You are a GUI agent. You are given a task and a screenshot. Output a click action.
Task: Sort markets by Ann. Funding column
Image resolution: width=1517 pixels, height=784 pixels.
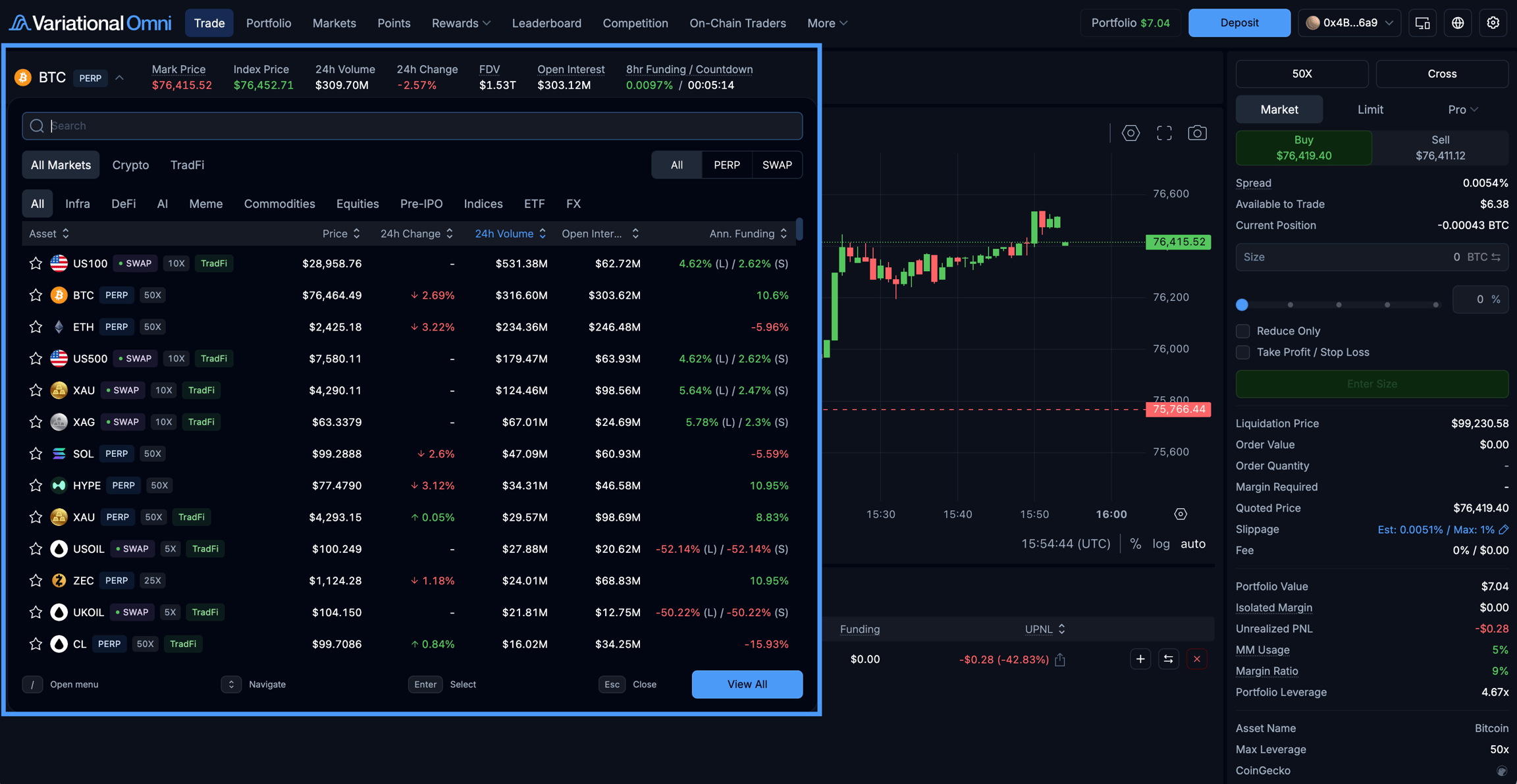749,234
